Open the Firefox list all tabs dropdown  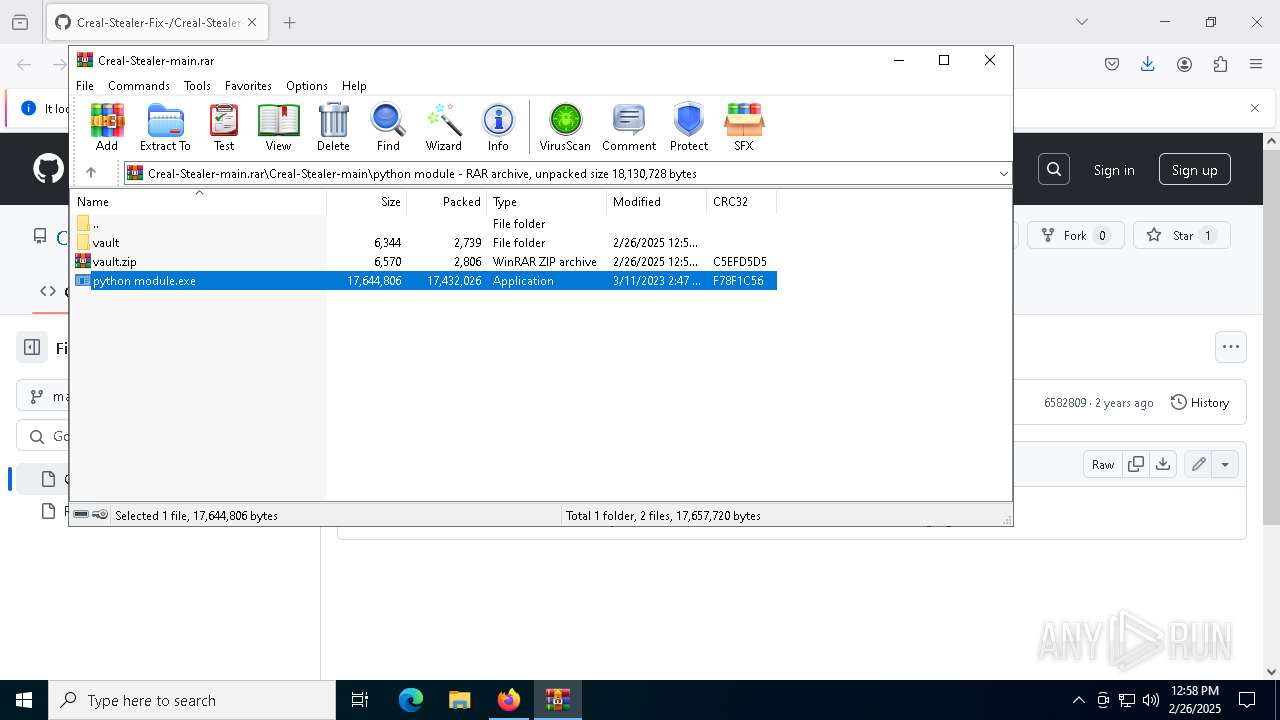coord(1082,22)
